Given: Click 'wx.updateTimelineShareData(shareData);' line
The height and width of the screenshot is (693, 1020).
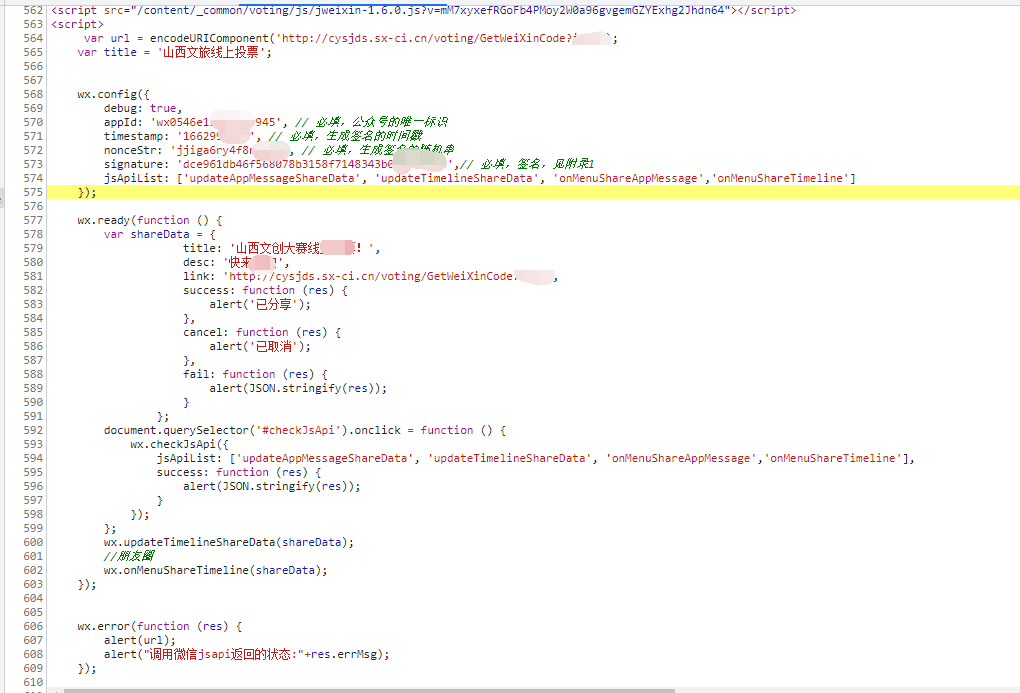Looking at the screenshot, I should pos(229,542).
